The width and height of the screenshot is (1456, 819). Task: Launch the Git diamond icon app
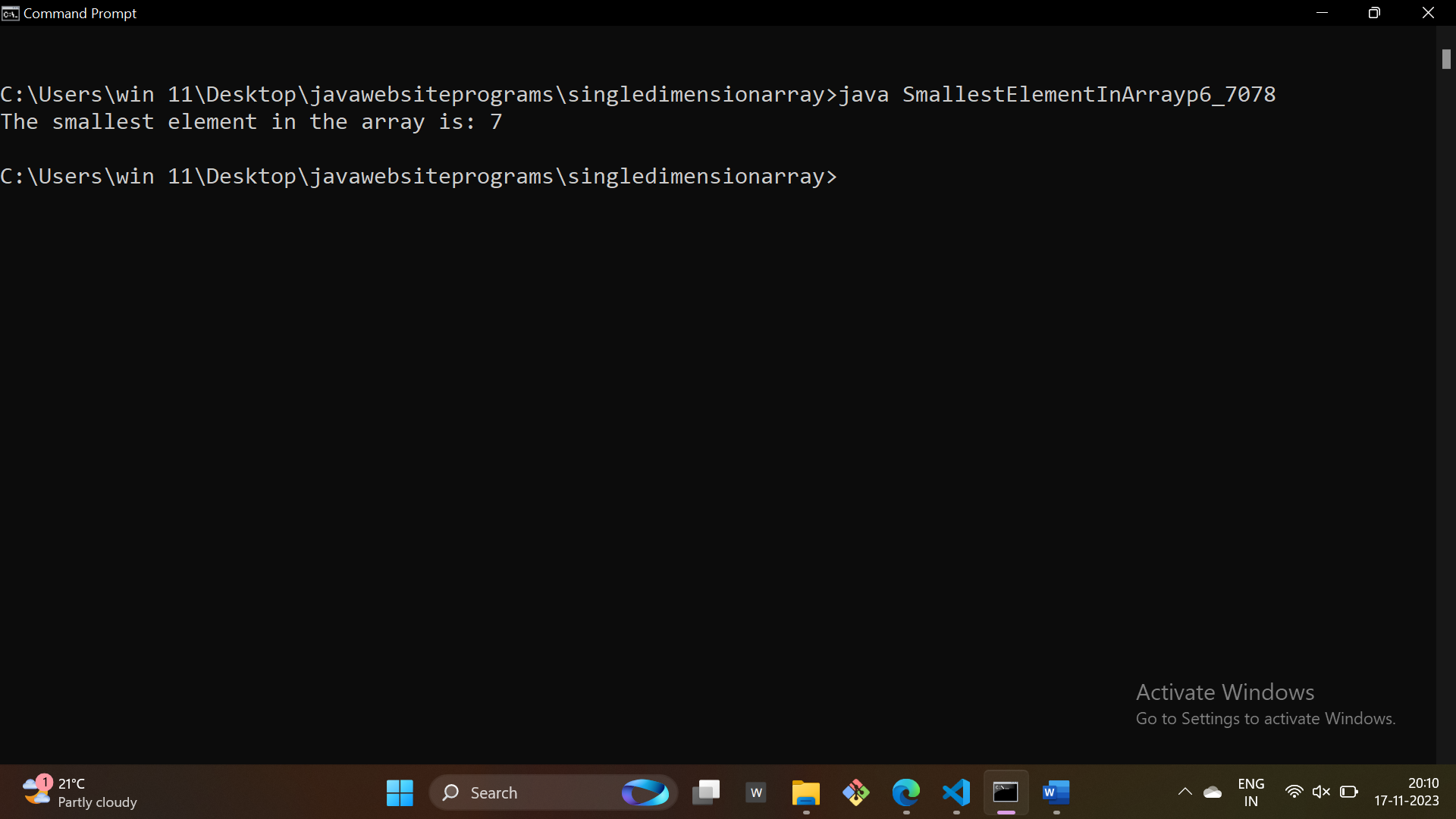coord(856,792)
